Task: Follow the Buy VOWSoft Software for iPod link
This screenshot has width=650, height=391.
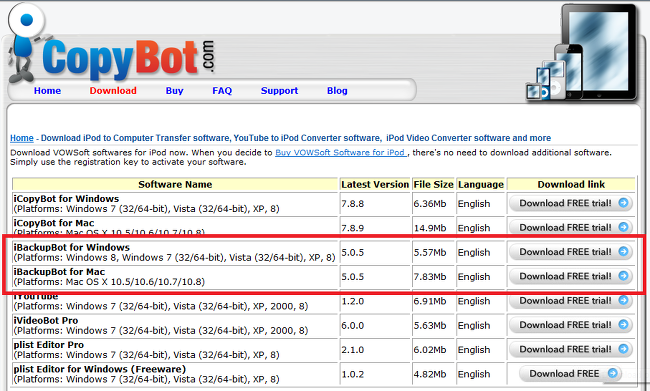Action: pos(341,153)
